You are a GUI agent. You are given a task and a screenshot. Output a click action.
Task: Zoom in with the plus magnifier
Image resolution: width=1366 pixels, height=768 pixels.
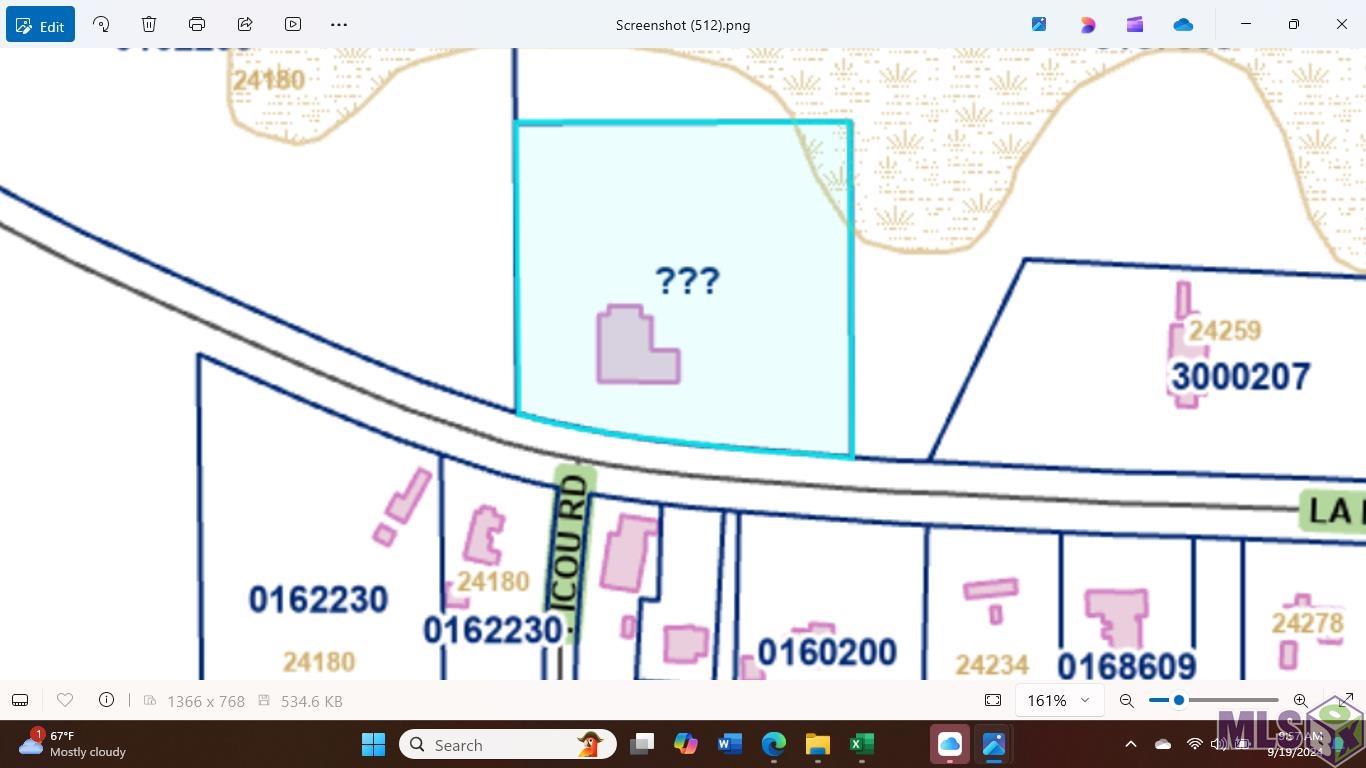click(x=1300, y=700)
